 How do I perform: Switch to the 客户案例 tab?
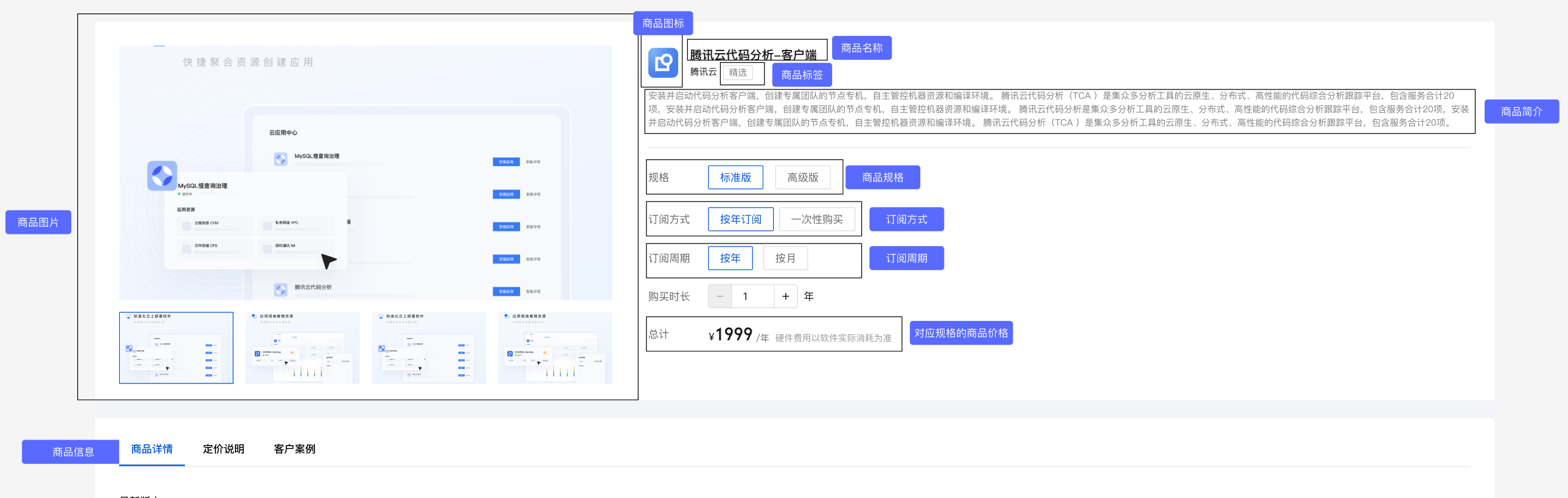click(294, 449)
